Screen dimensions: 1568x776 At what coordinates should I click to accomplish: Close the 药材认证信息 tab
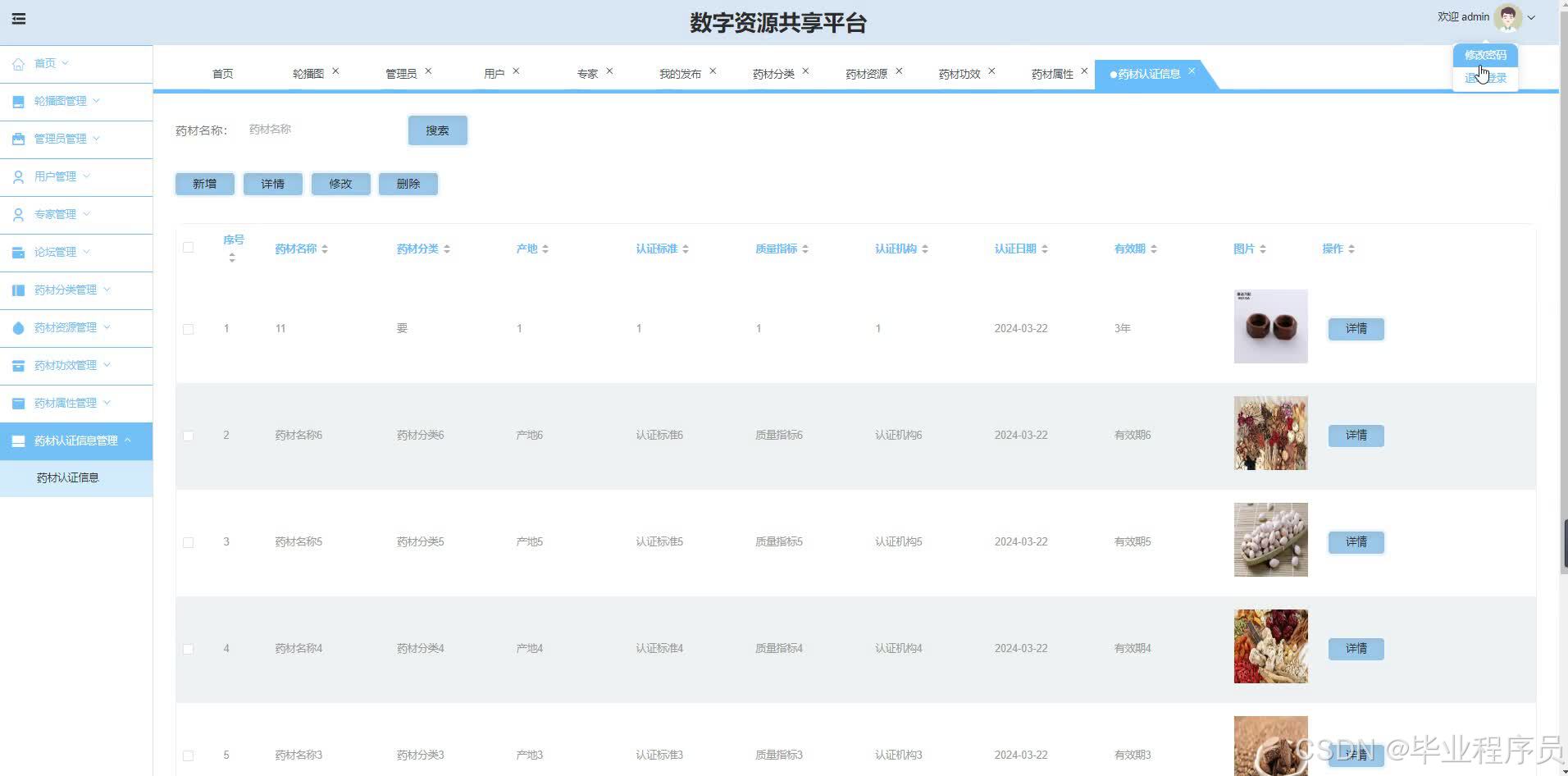coord(1192,71)
